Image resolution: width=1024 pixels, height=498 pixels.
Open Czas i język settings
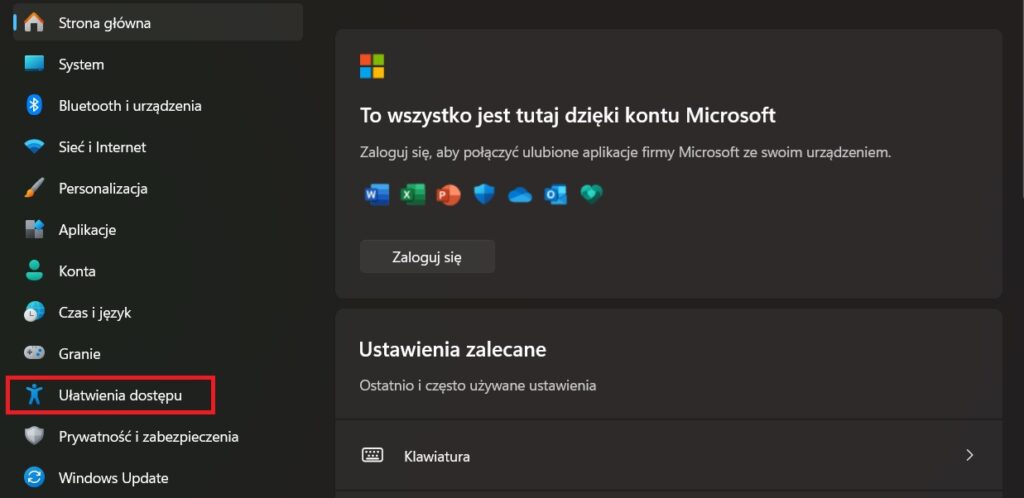[95, 313]
